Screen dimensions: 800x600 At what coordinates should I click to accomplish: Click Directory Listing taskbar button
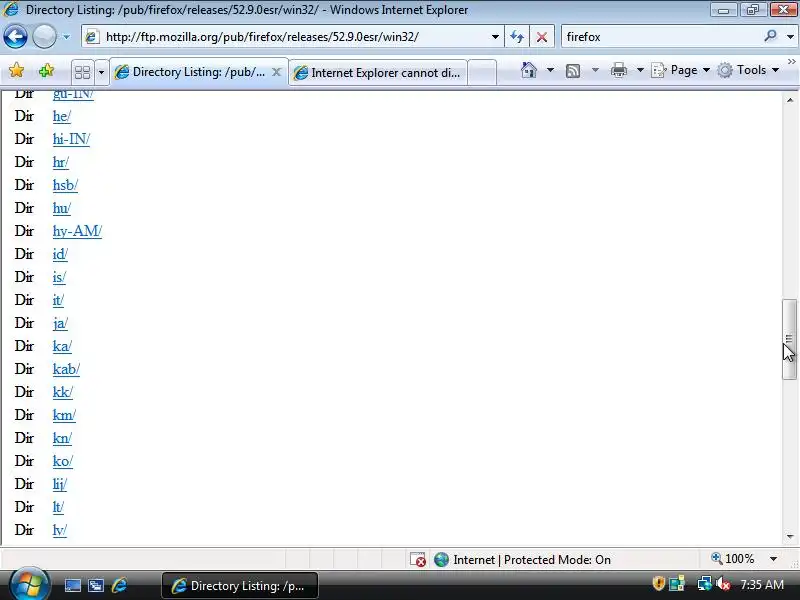point(240,586)
